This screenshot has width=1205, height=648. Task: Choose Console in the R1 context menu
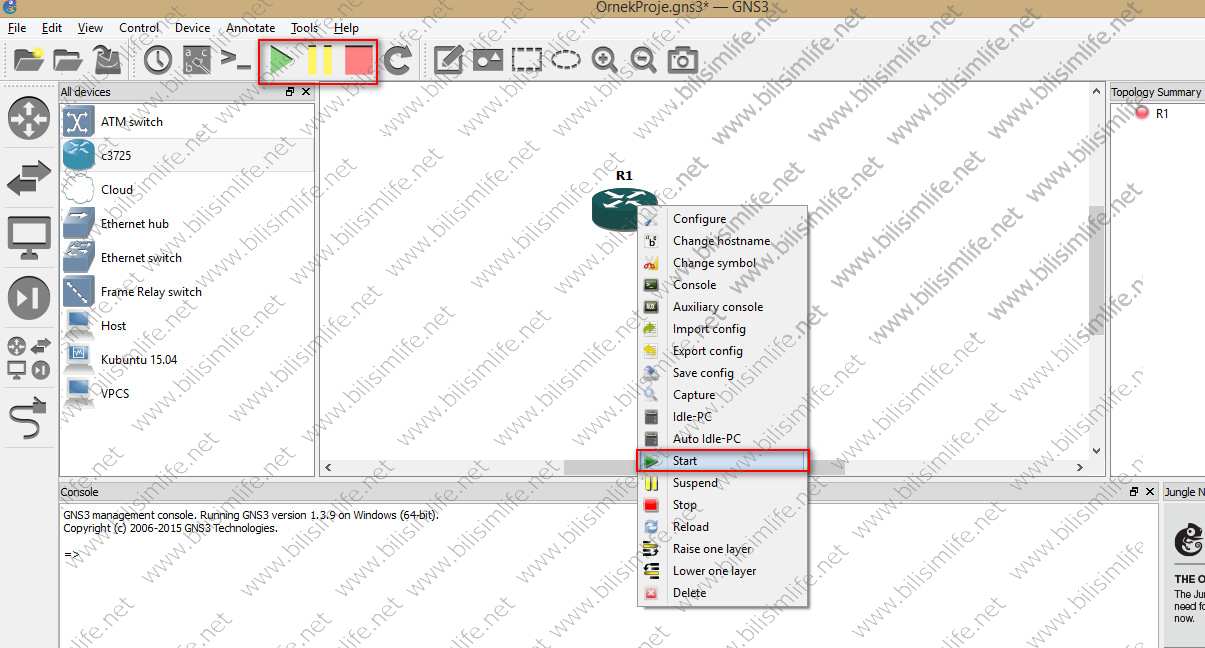(x=722, y=285)
